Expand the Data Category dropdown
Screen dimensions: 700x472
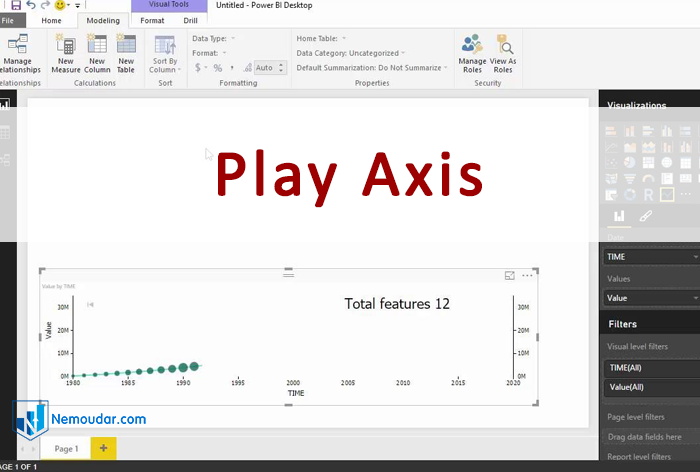pyautogui.click(x=350, y=53)
